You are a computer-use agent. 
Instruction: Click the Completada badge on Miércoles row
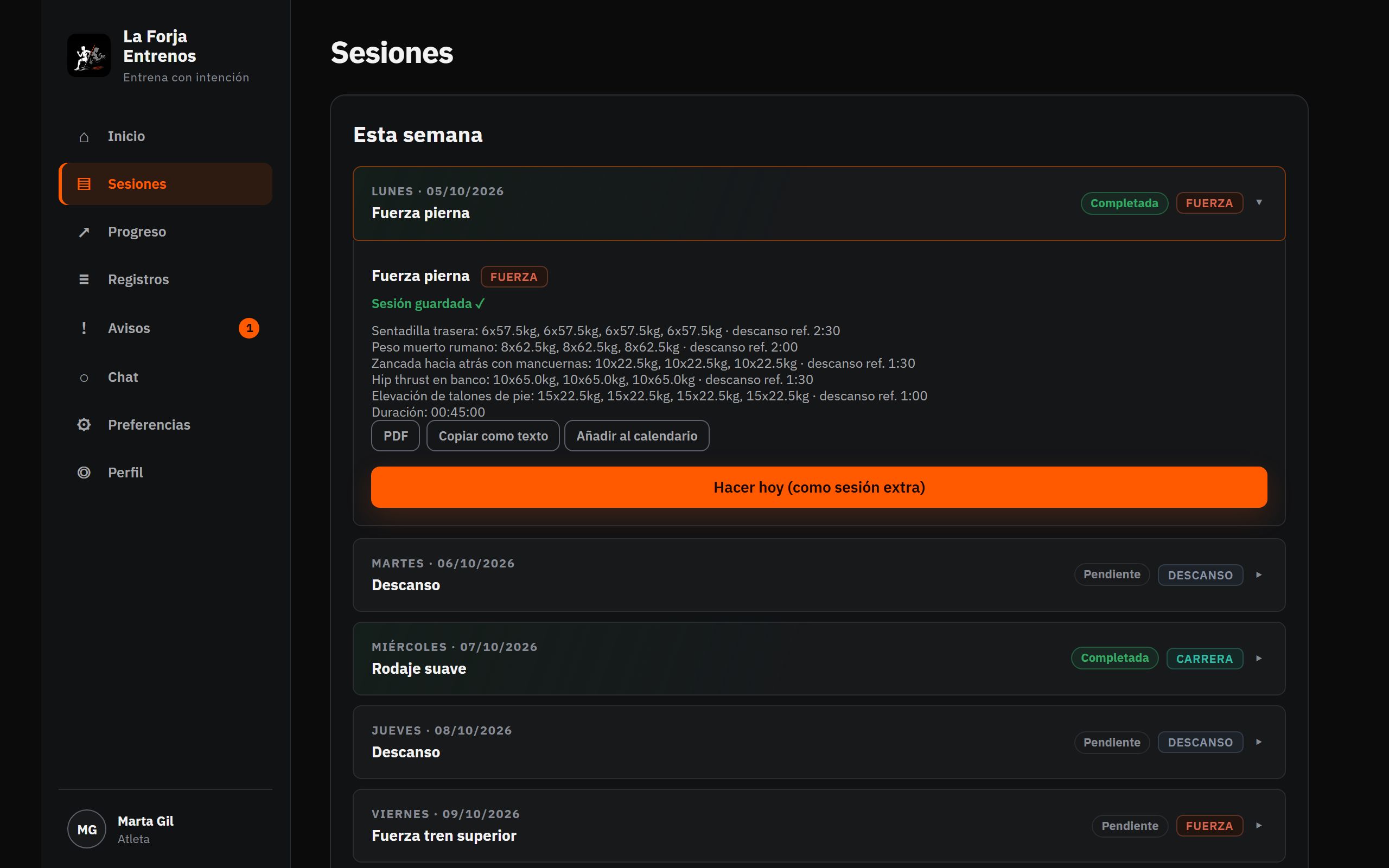(x=1114, y=658)
